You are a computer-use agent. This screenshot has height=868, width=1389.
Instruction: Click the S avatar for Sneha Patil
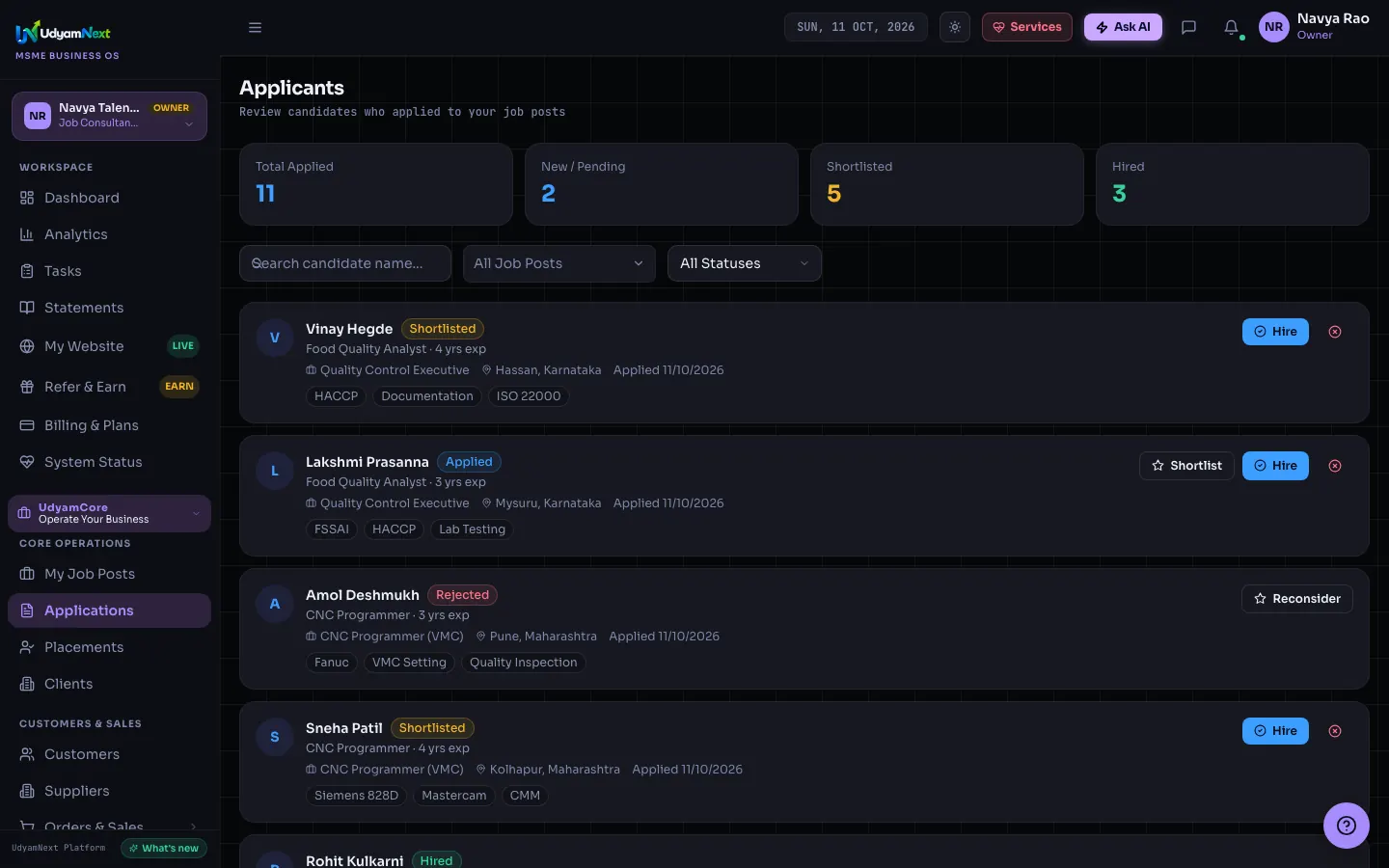[275, 737]
